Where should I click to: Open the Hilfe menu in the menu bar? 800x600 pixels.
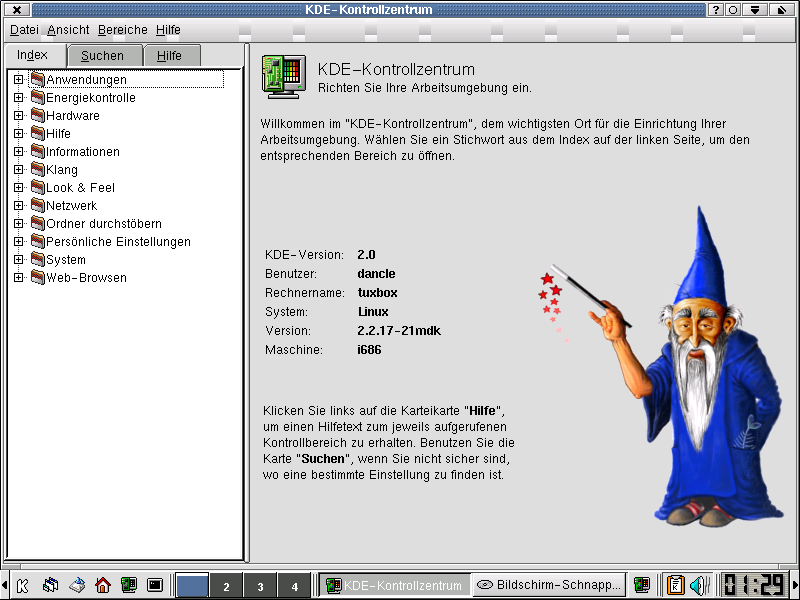(168, 30)
